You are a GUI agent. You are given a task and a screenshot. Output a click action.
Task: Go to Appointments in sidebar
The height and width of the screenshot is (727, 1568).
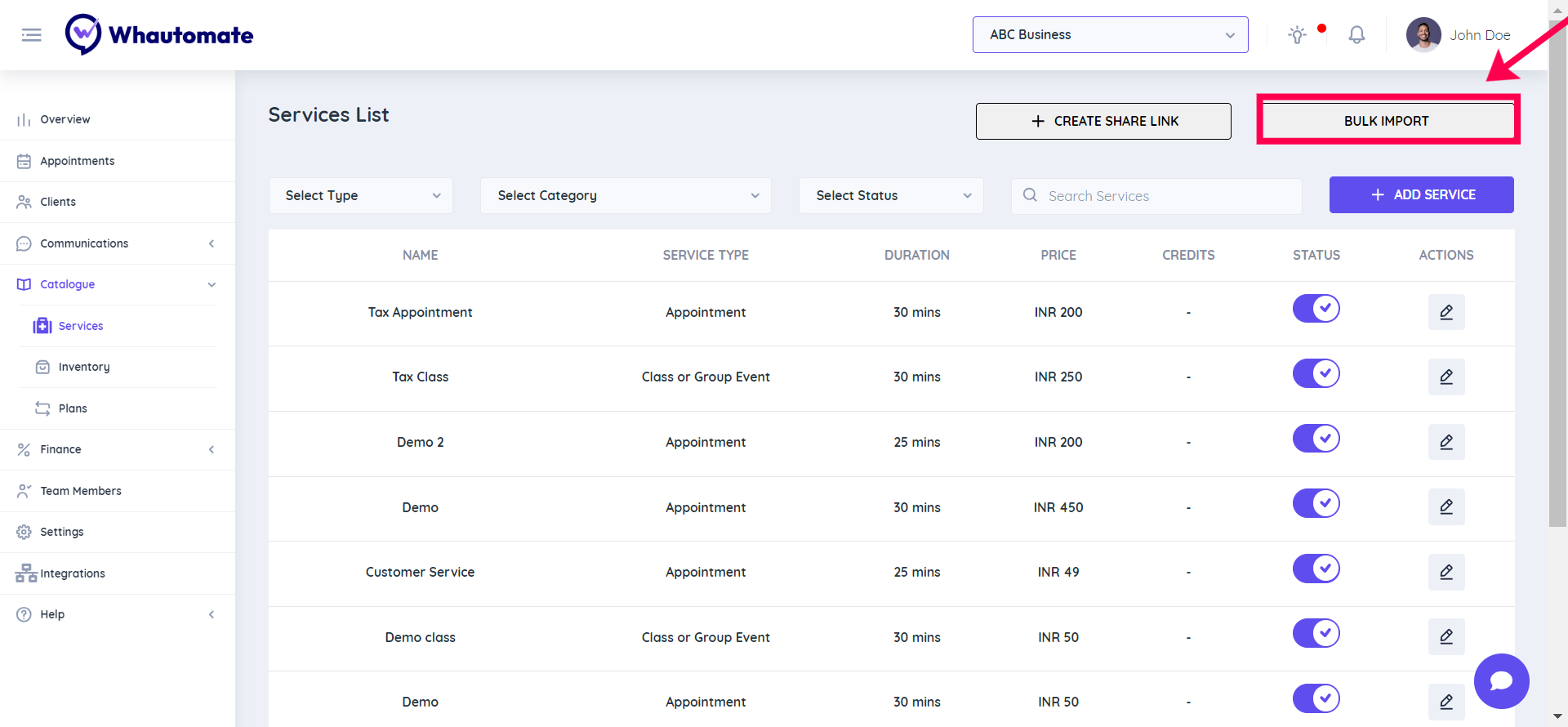pos(78,161)
